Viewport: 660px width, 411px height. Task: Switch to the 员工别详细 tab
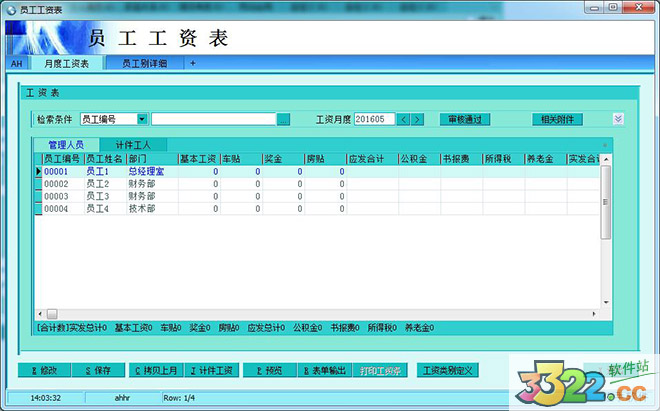tap(144, 64)
